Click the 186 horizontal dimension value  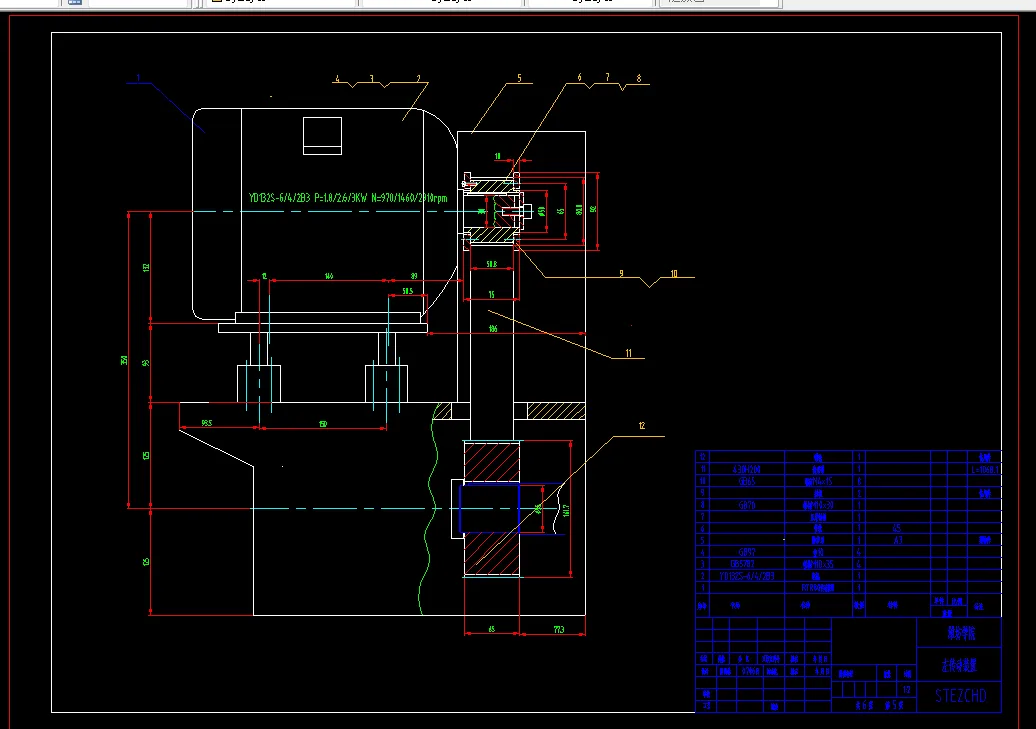point(493,328)
